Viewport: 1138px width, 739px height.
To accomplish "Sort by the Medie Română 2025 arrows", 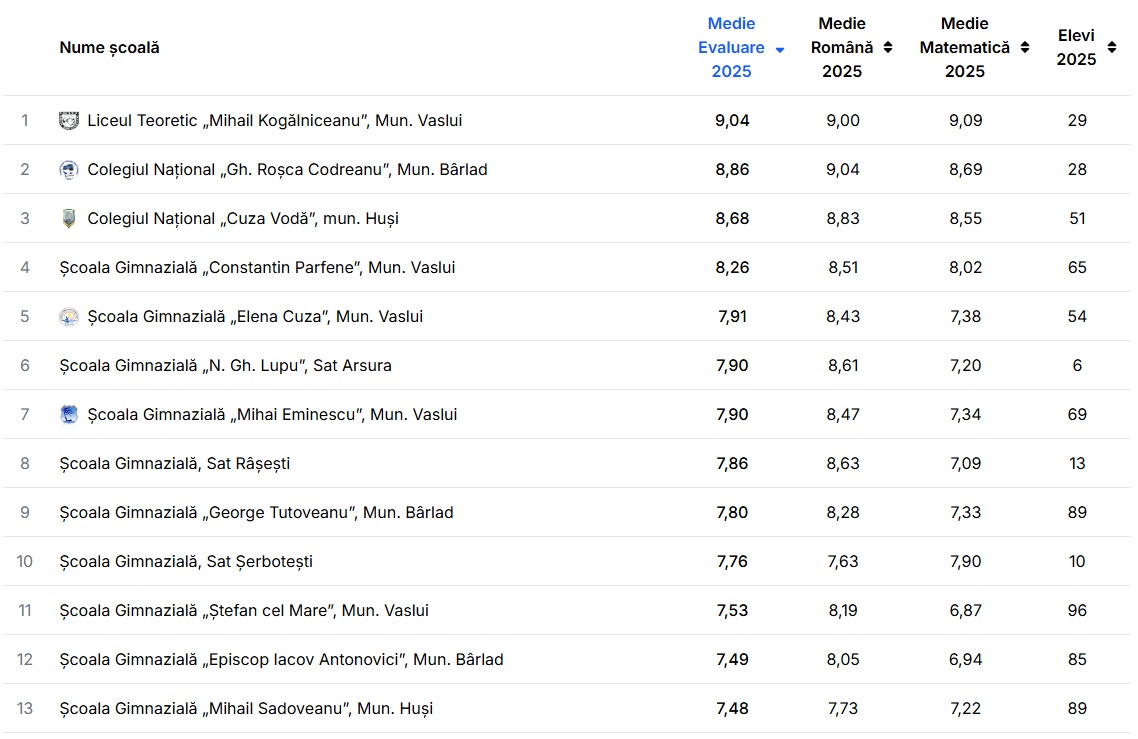I will point(888,48).
